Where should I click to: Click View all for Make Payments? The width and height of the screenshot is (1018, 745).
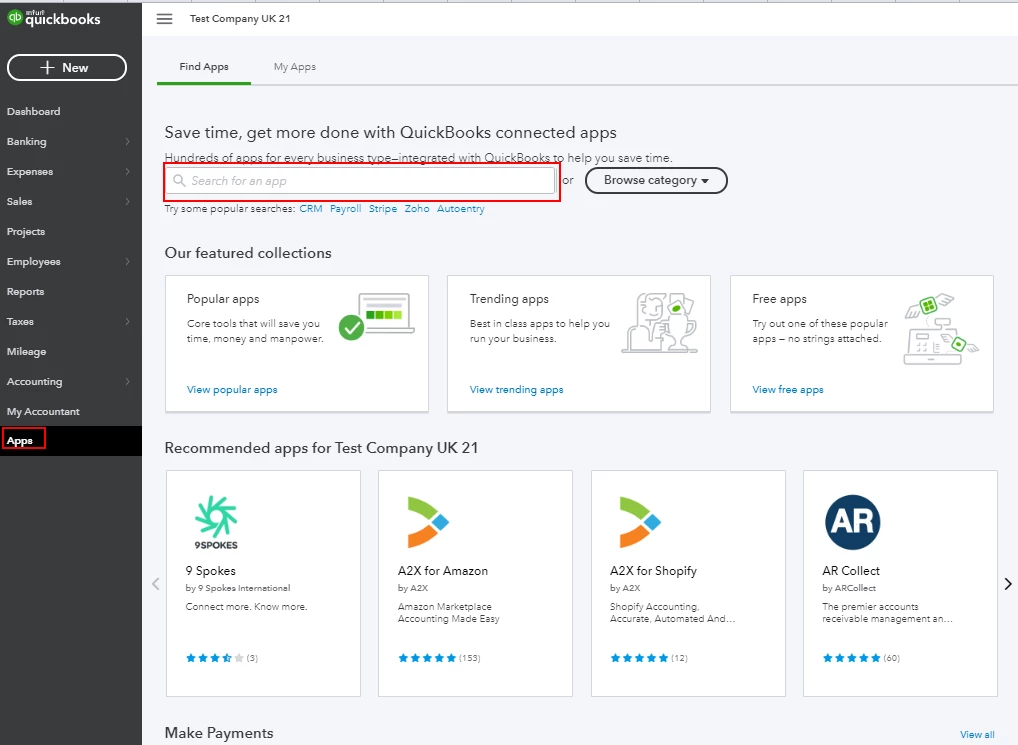[x=977, y=735]
